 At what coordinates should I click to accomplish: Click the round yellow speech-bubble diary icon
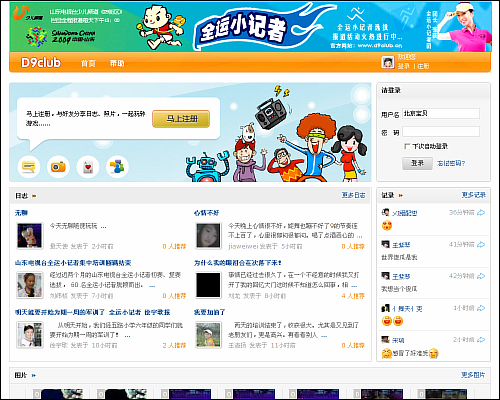[29, 166]
